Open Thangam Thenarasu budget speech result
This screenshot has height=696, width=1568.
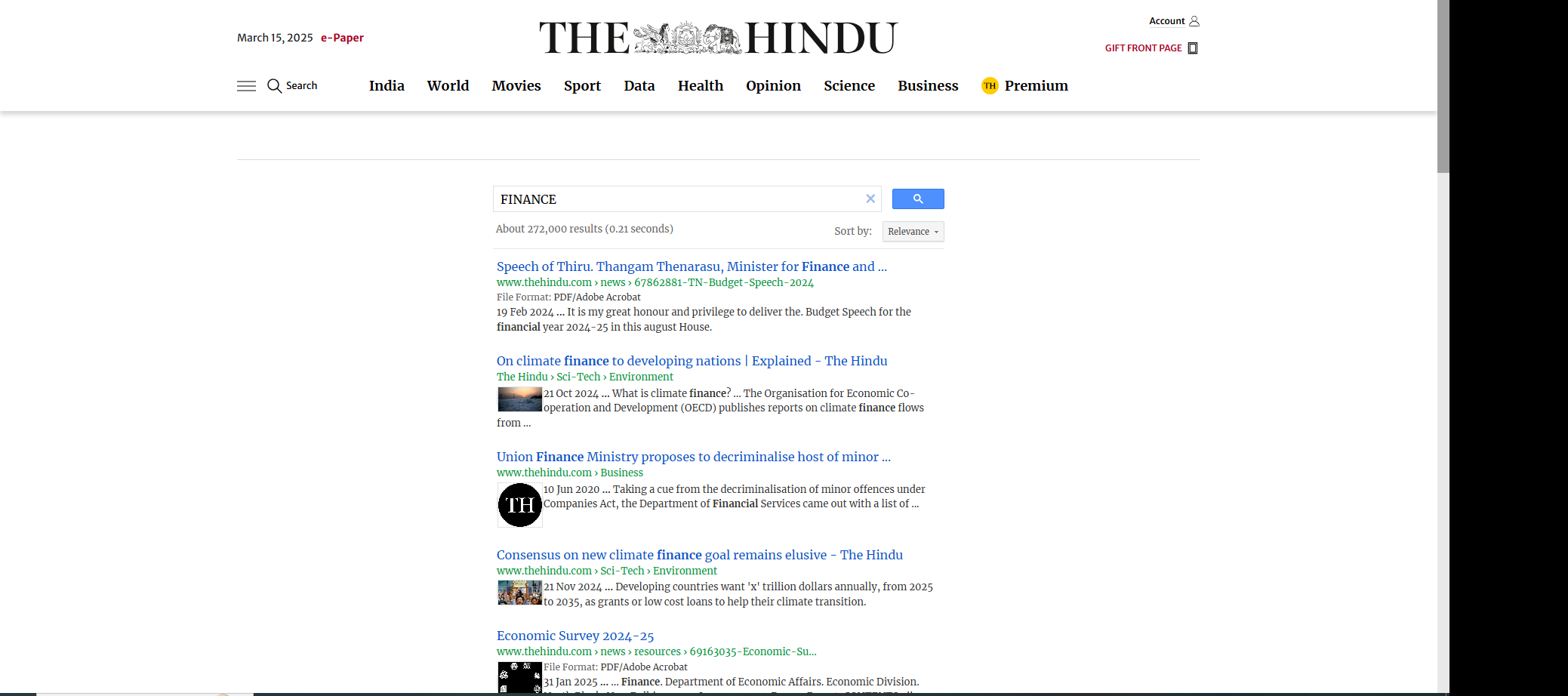coord(691,266)
